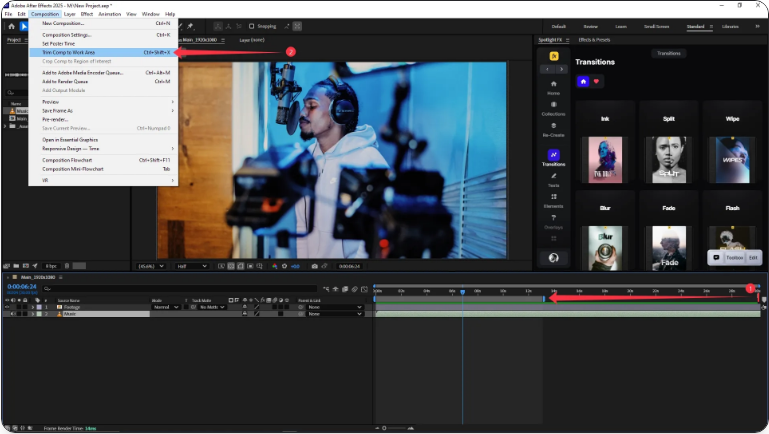The width and height of the screenshot is (769, 434).
Task: Toggle audio switch of the Music layer
Action: click(14, 314)
